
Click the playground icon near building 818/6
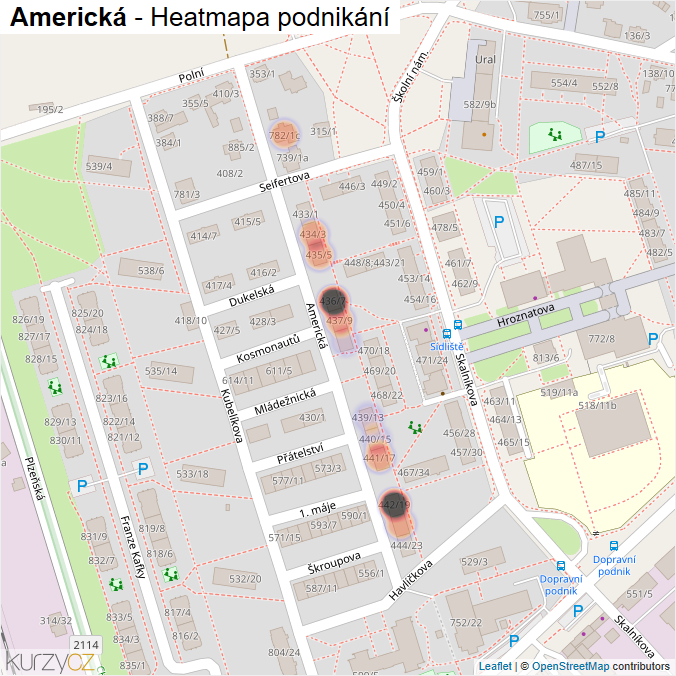pyautogui.click(x=171, y=574)
